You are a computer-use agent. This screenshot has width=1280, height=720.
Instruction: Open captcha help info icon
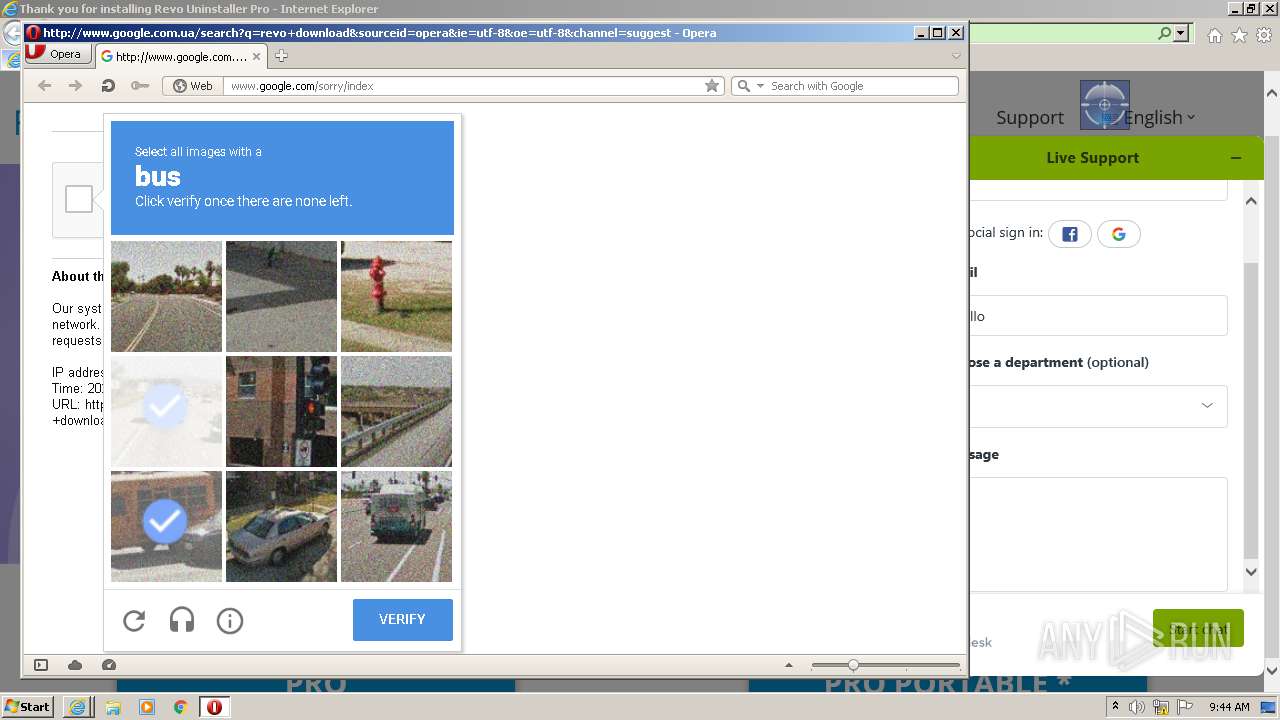point(230,621)
